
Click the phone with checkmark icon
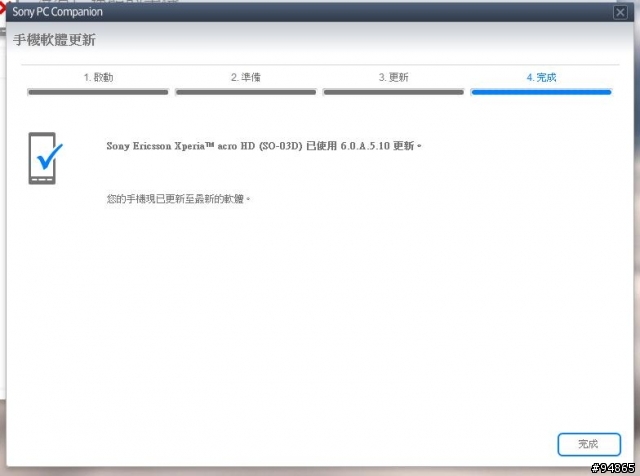(45, 158)
